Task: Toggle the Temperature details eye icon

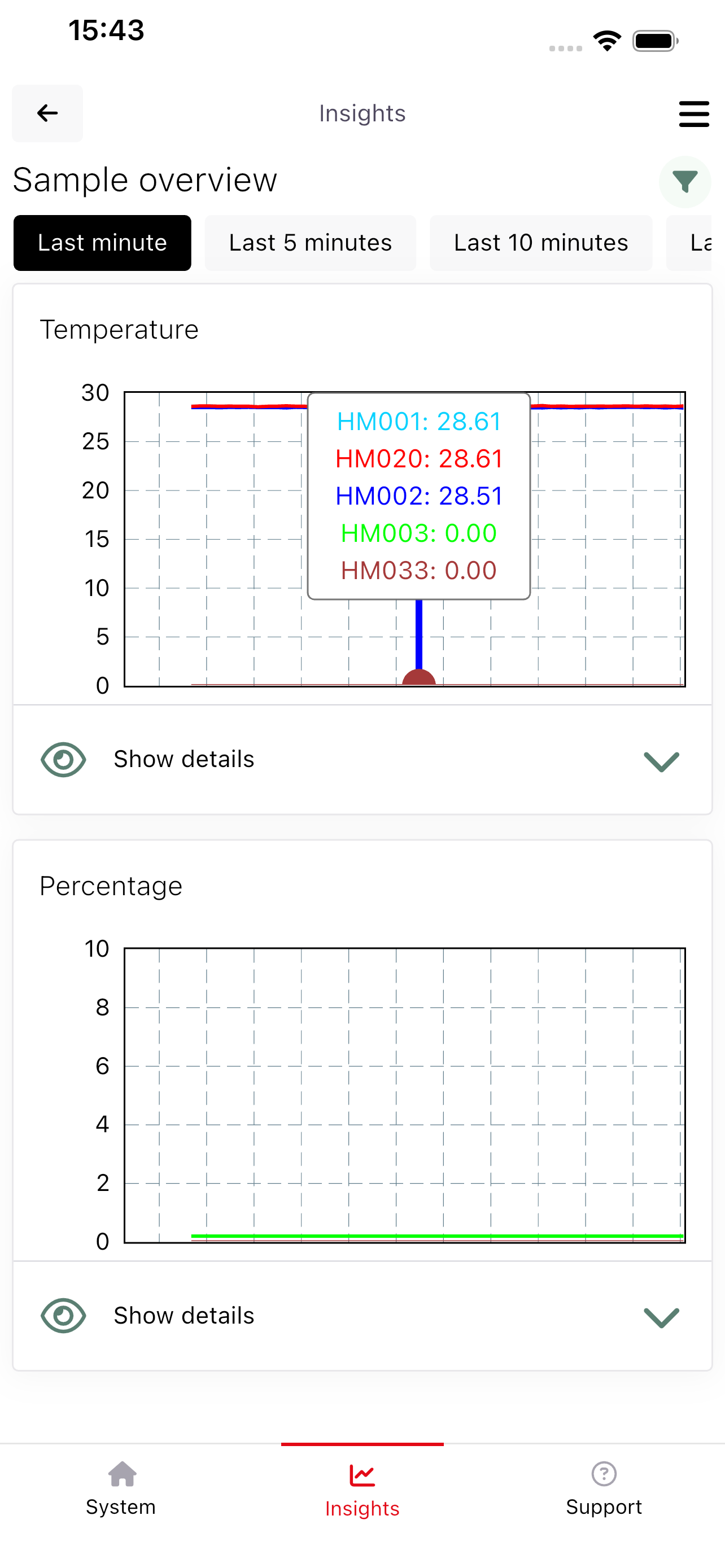Action: 63,760
